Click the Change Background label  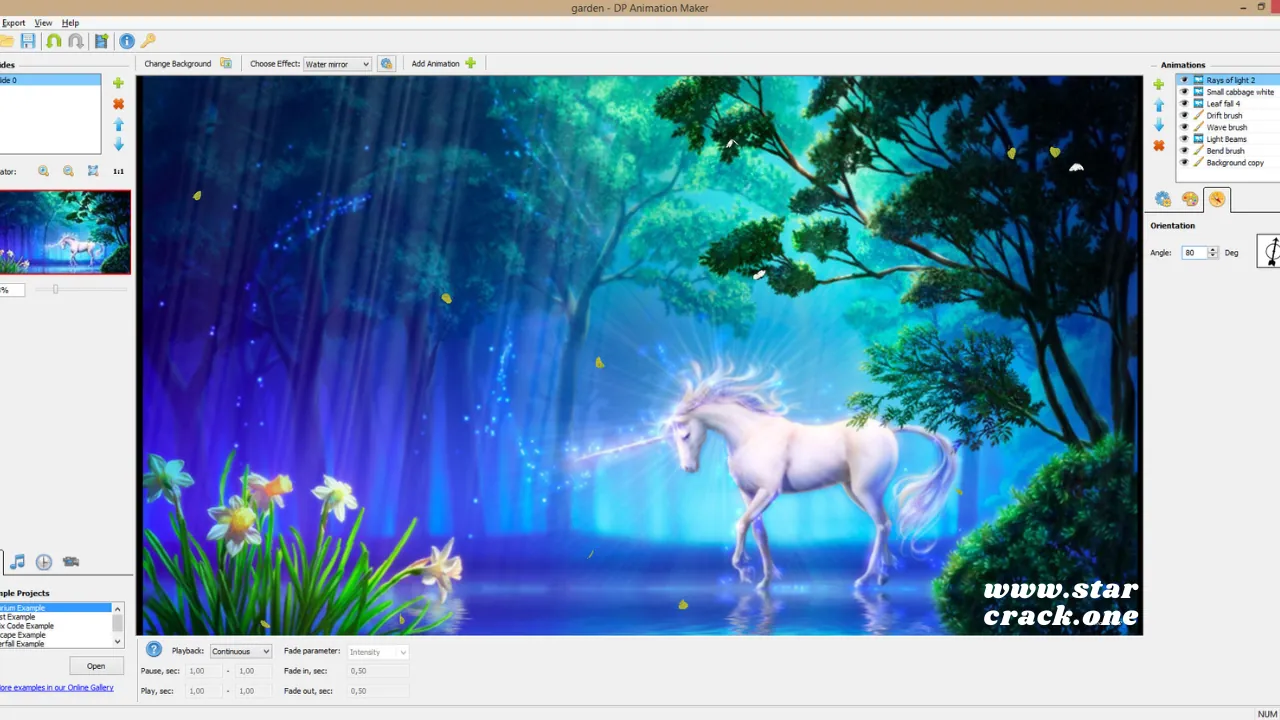(x=178, y=64)
